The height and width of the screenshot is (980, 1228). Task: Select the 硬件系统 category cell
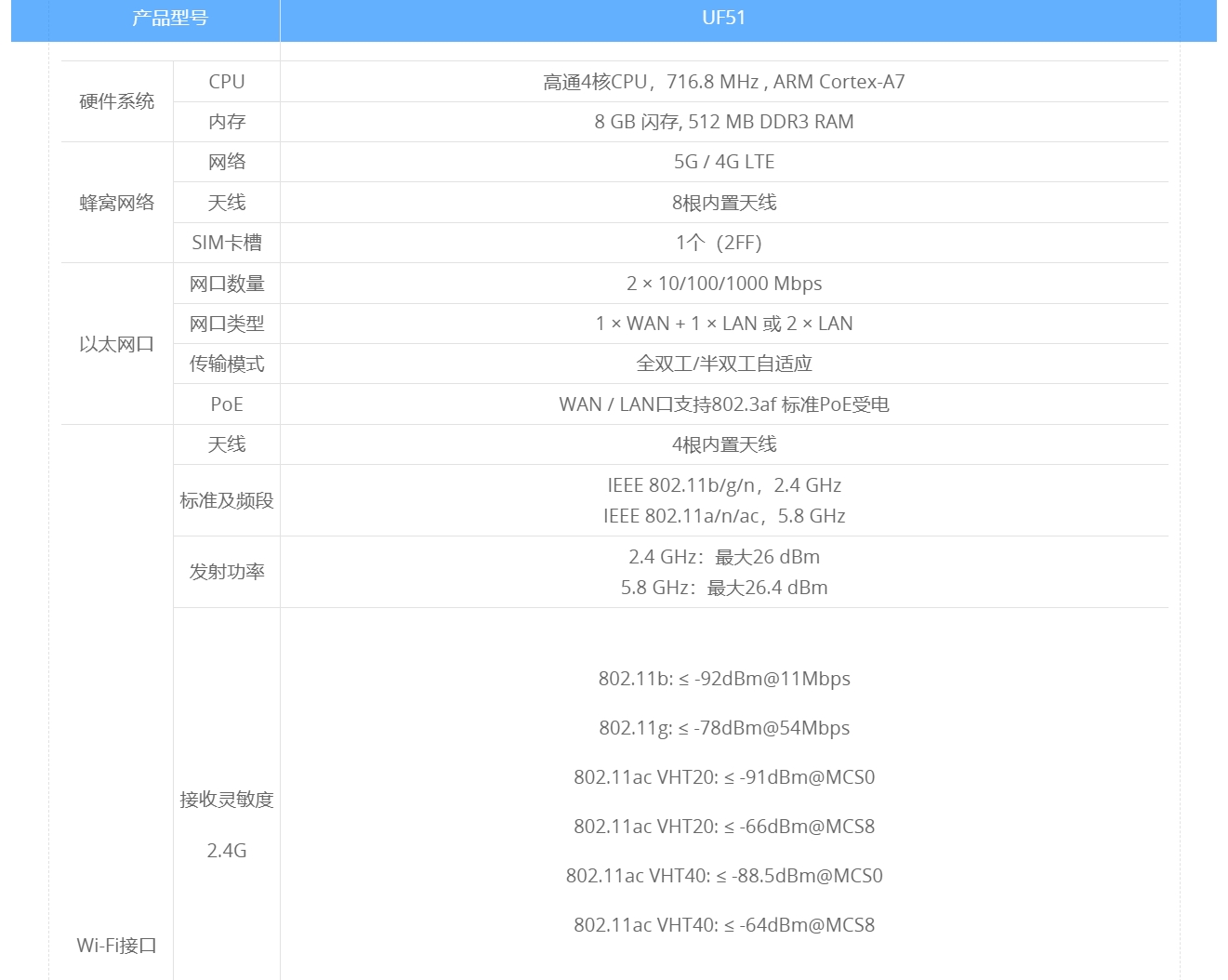pos(116,101)
